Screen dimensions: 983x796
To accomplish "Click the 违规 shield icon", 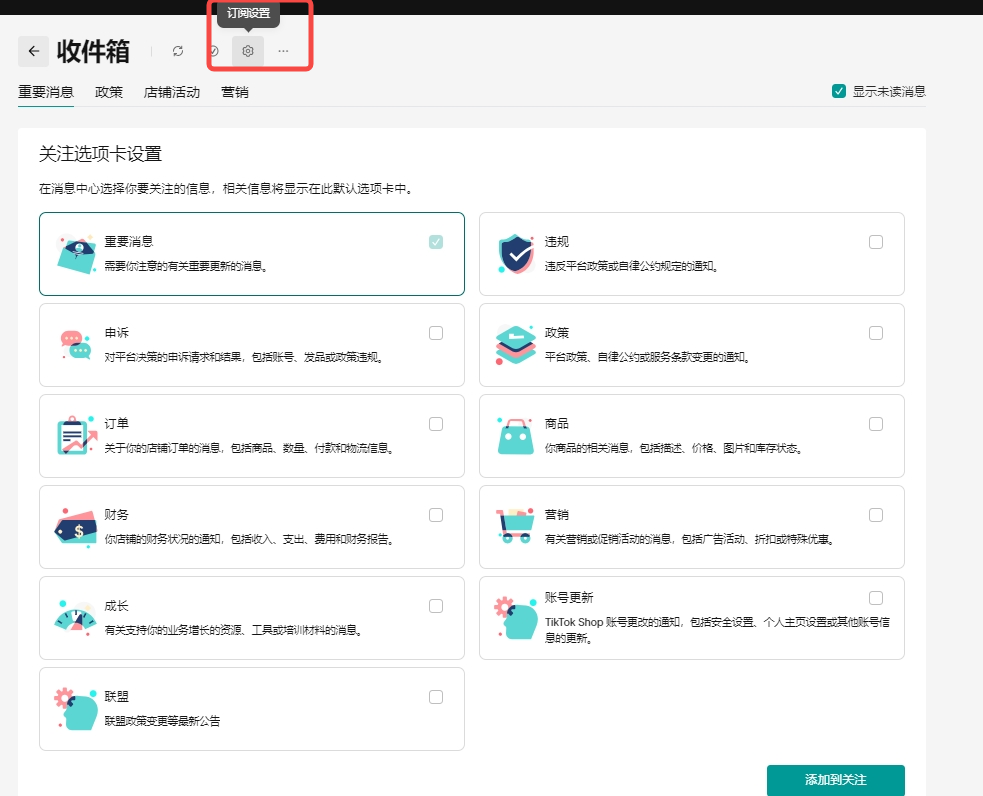I will (x=516, y=254).
